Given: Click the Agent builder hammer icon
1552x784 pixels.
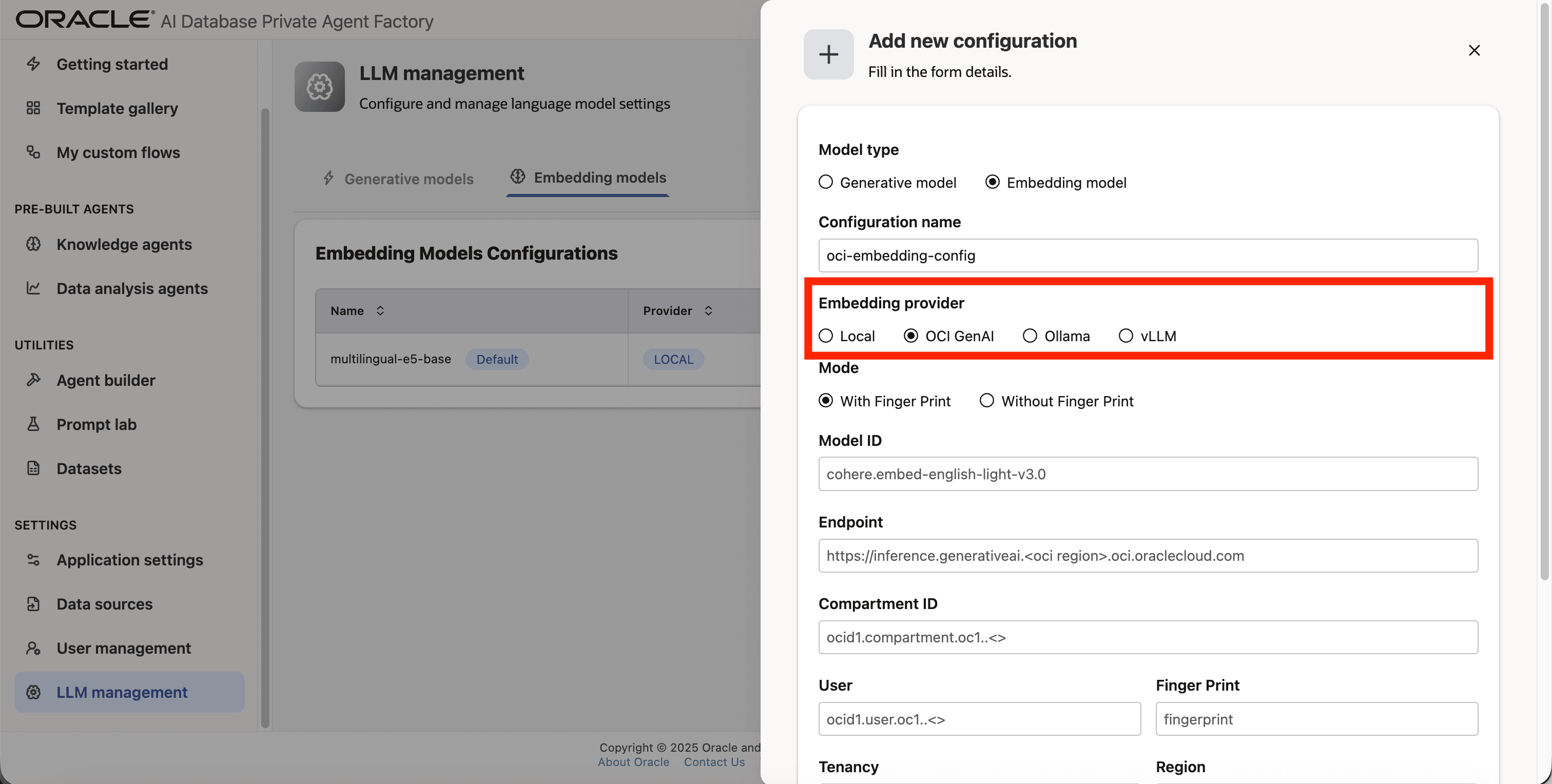Looking at the screenshot, I should (33, 380).
